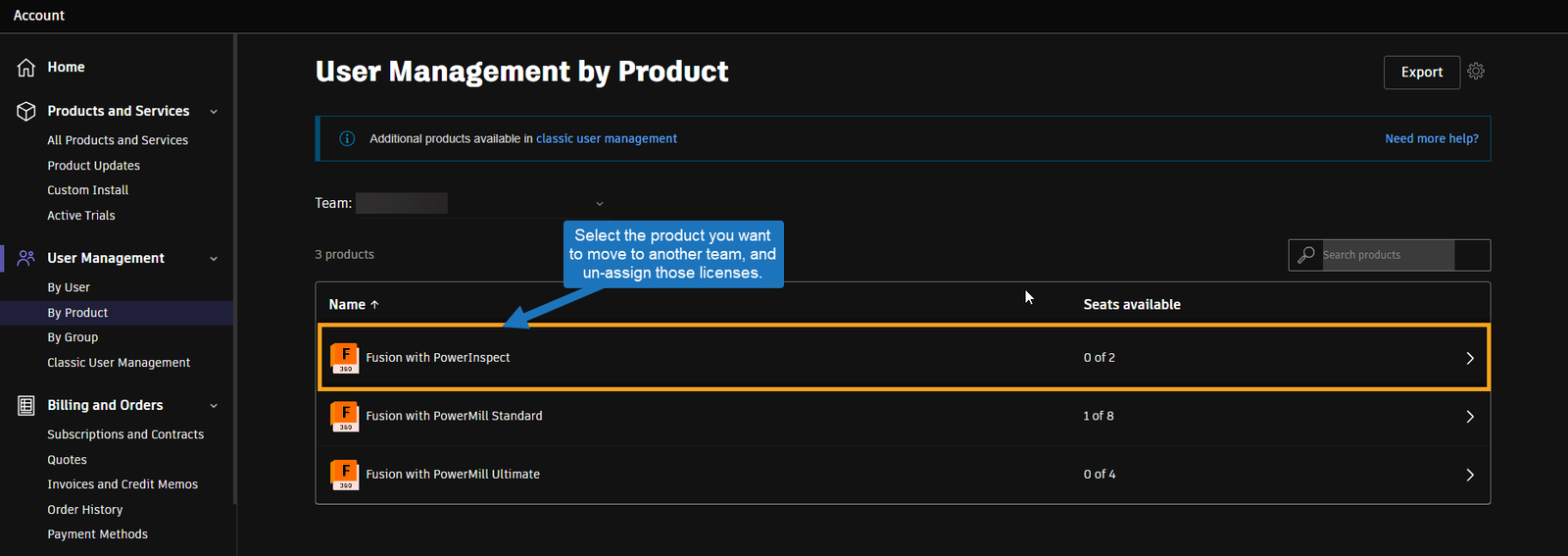Open Classic User Management in the sidebar

(x=119, y=363)
